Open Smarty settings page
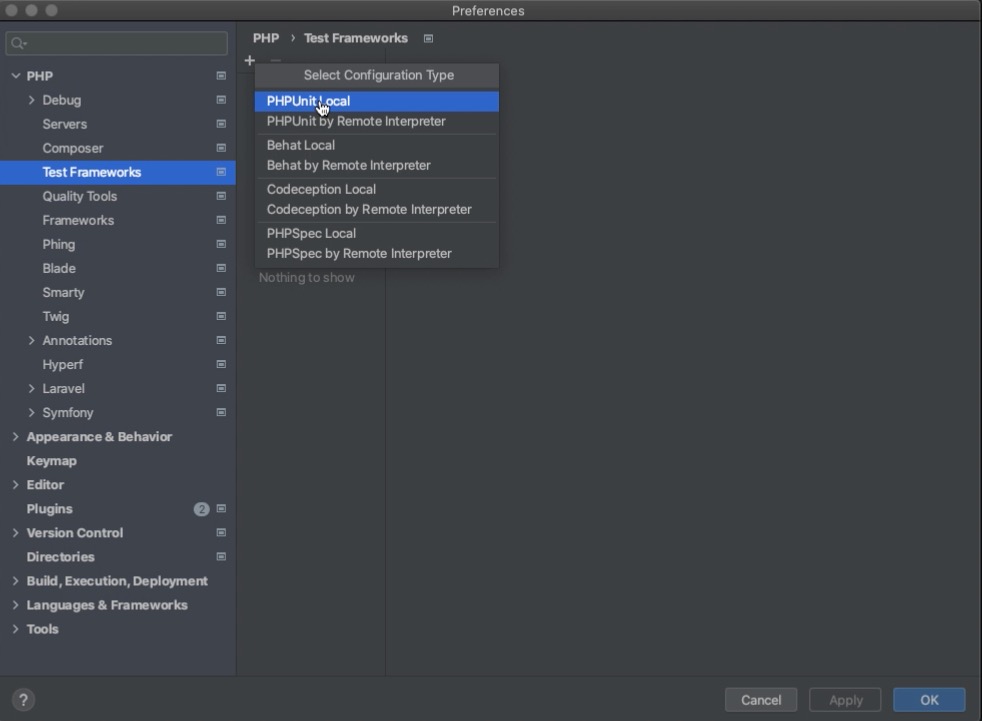This screenshot has width=982, height=721. [x=118, y=292]
